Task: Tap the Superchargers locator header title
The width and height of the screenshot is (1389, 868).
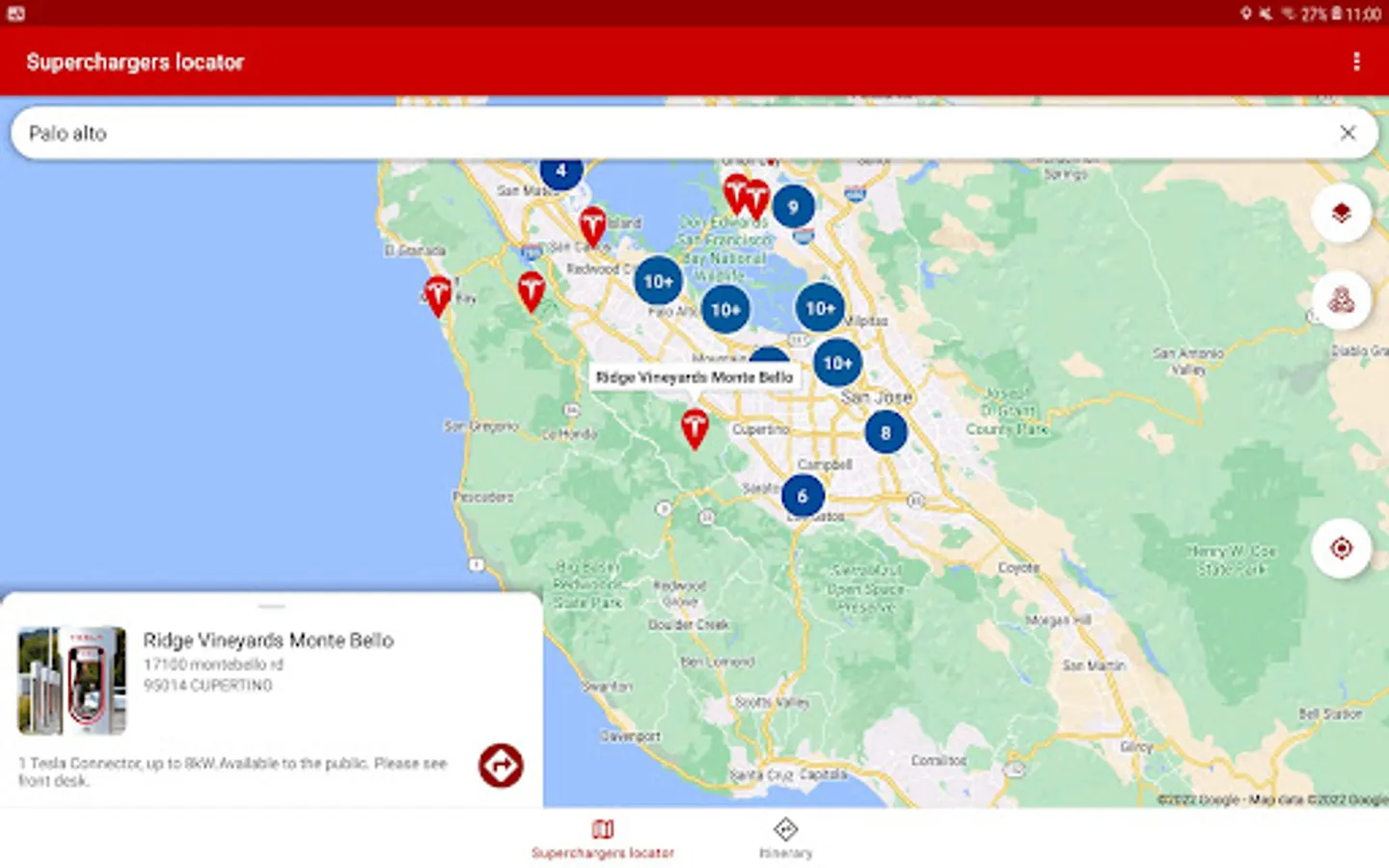Action: point(135,62)
